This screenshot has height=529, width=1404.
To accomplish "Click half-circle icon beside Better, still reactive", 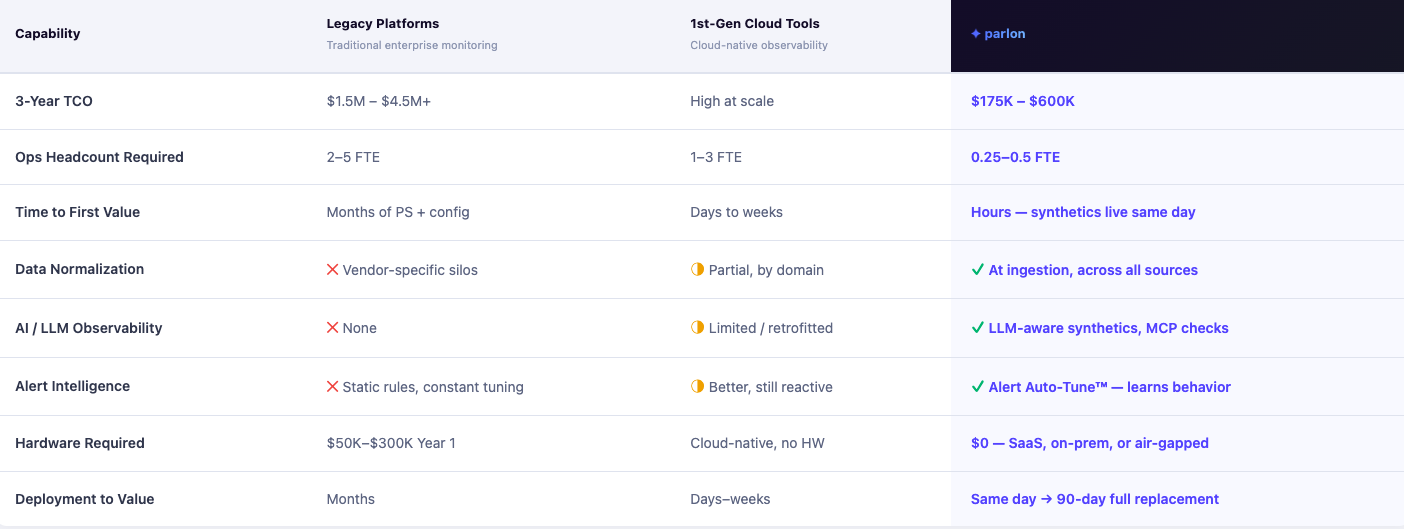I will pos(697,387).
